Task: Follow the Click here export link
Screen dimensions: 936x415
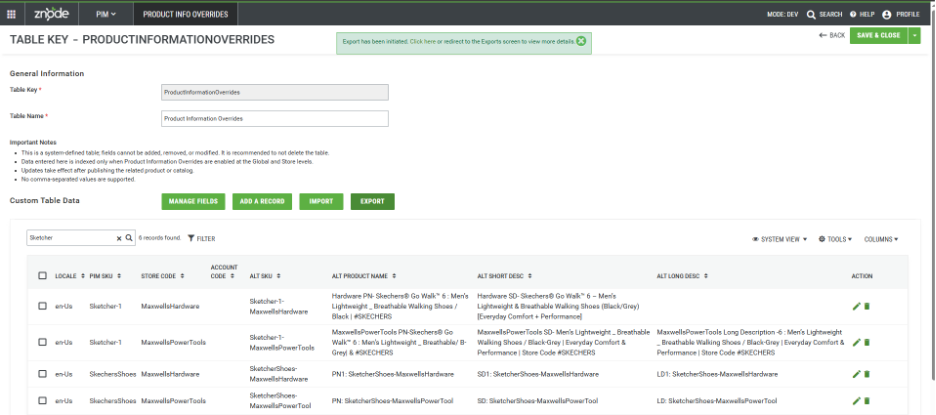Action: (x=422, y=42)
